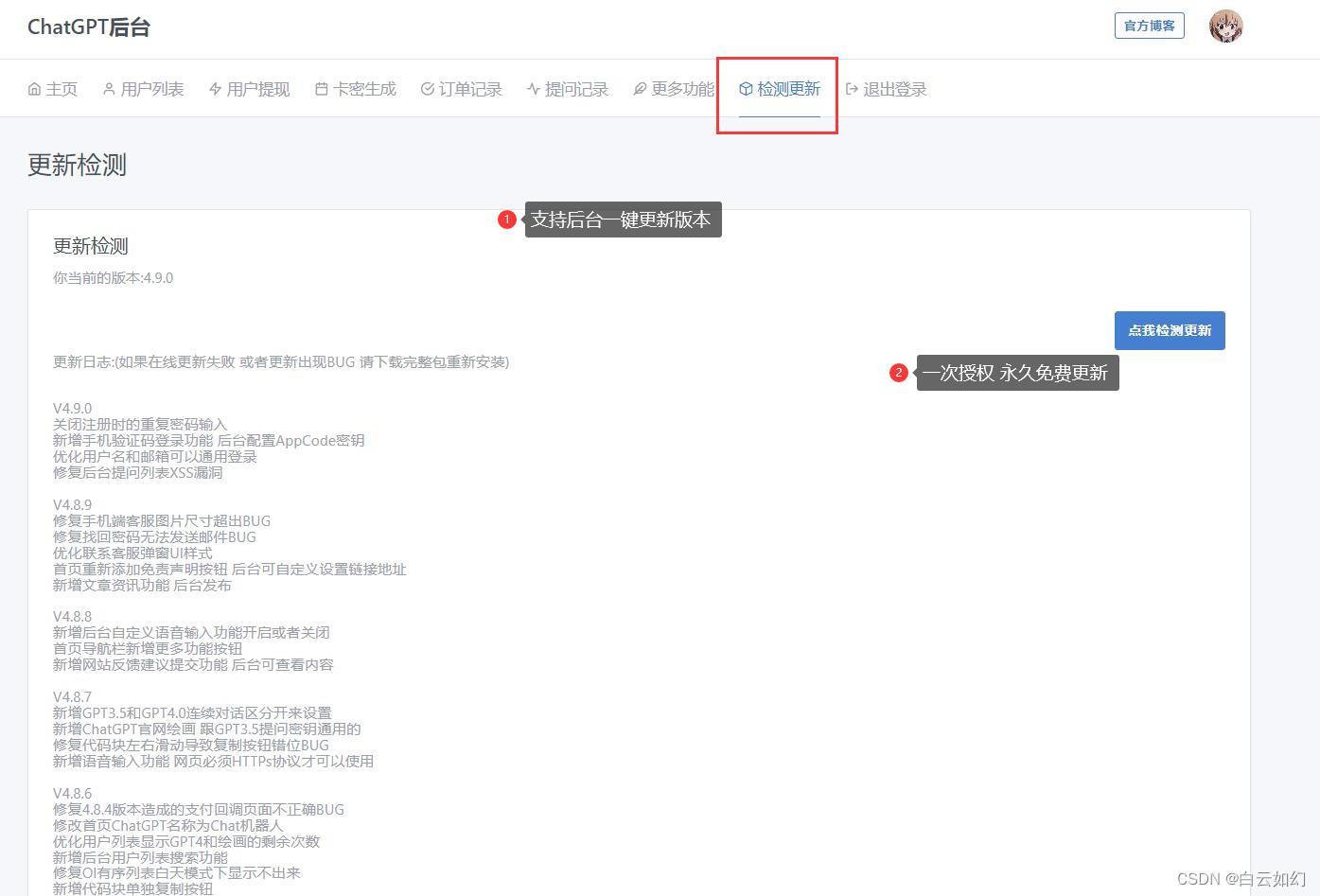Image resolution: width=1320 pixels, height=896 pixels.
Task: Open 提问记录 from the navigation bar
Action: pyautogui.click(x=568, y=89)
